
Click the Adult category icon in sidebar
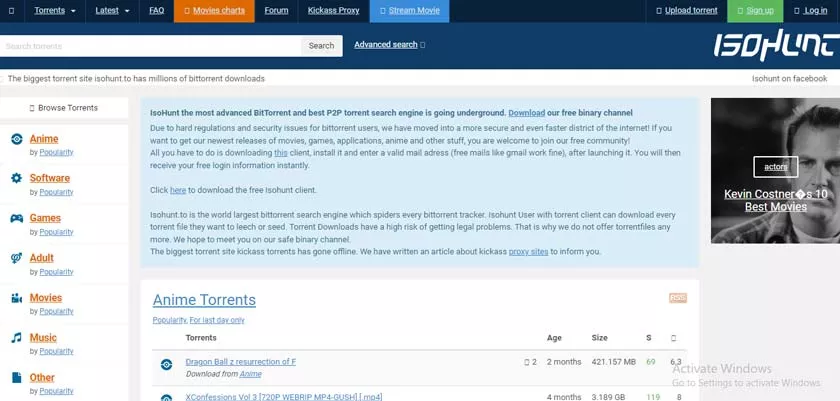click(x=16, y=258)
